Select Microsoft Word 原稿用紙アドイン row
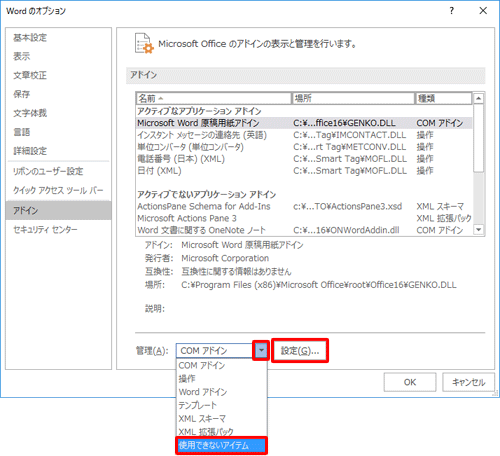 pos(304,123)
